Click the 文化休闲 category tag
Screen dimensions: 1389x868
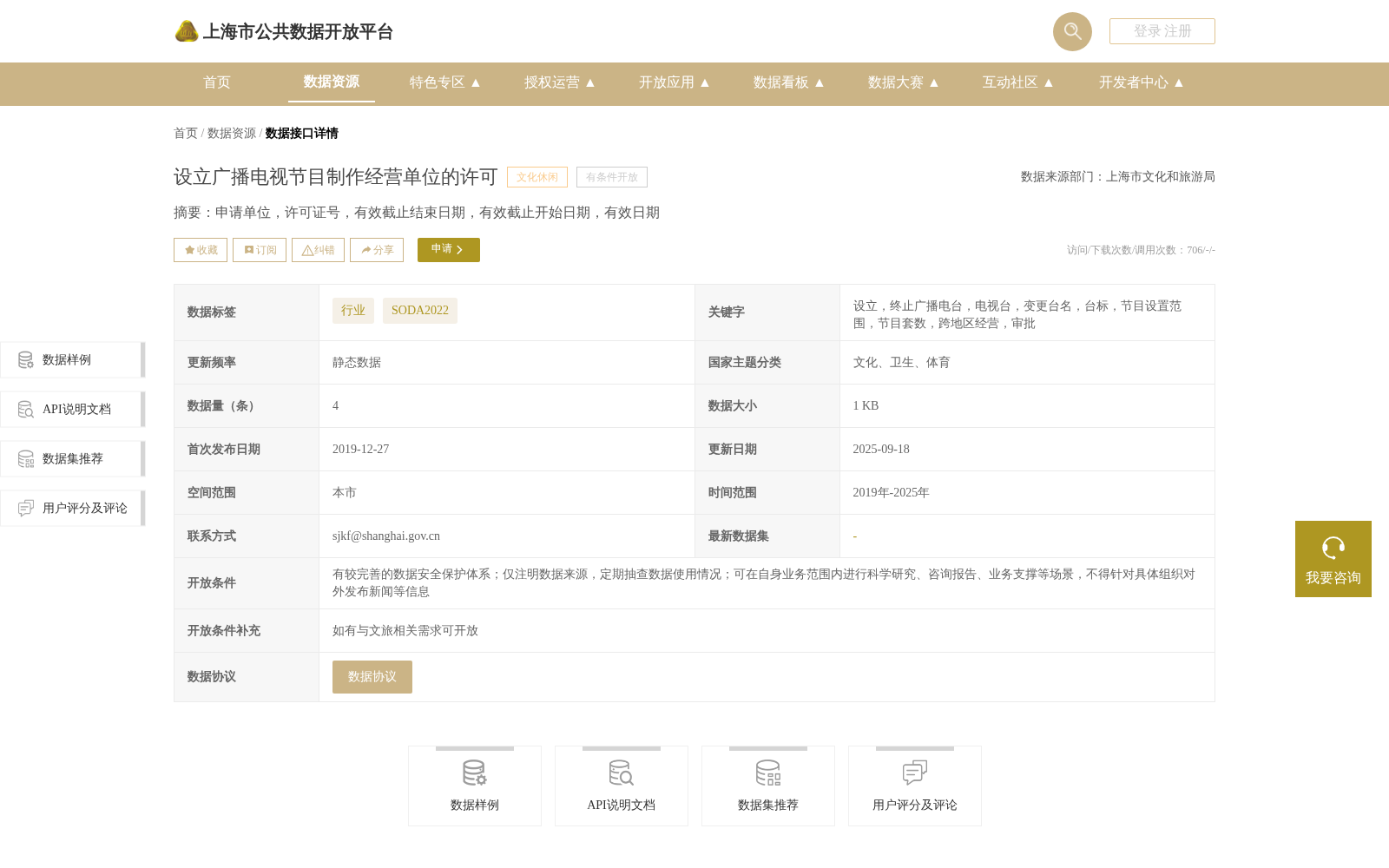tap(537, 177)
